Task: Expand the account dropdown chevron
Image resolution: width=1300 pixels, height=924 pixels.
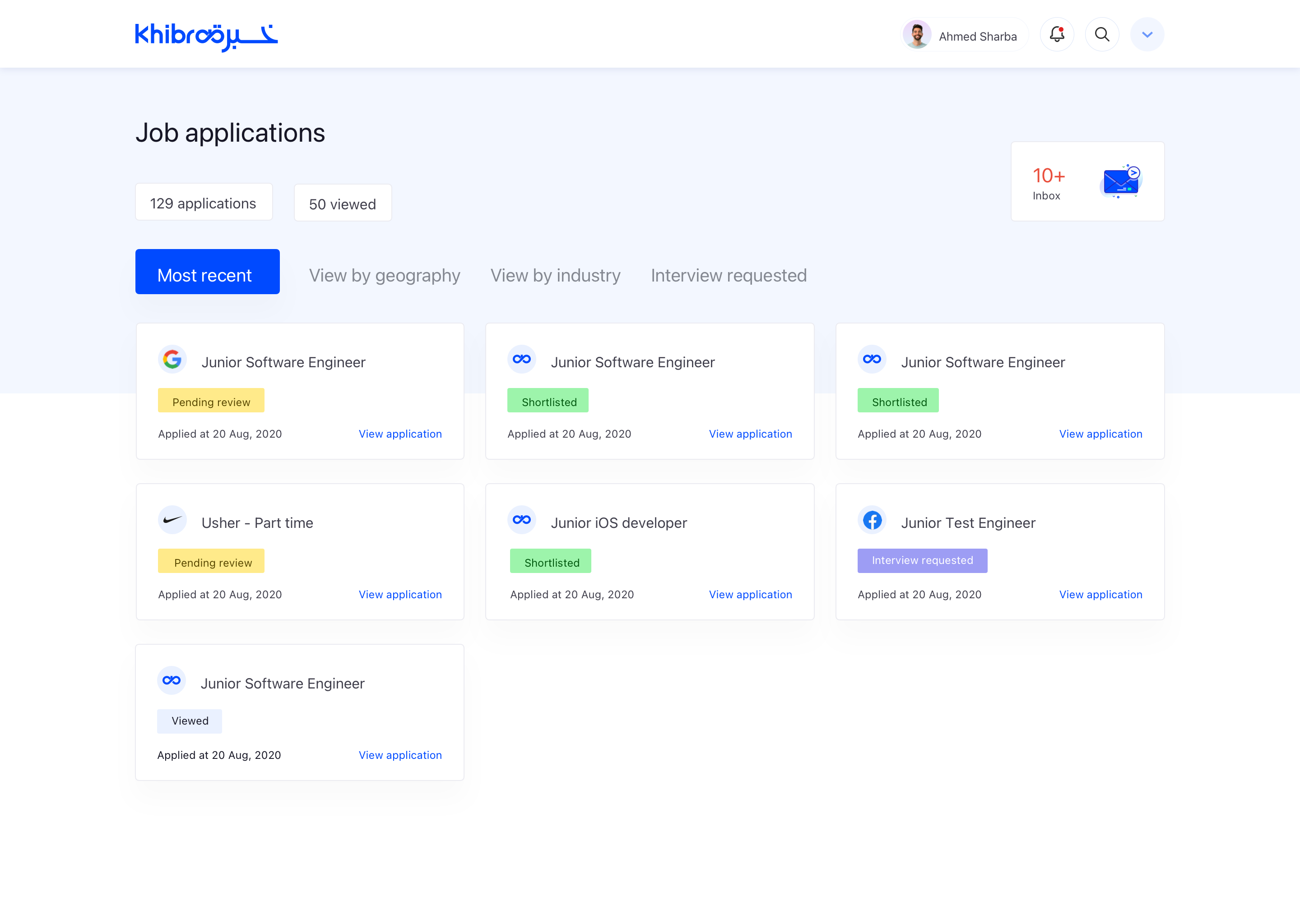Action: pyautogui.click(x=1147, y=35)
